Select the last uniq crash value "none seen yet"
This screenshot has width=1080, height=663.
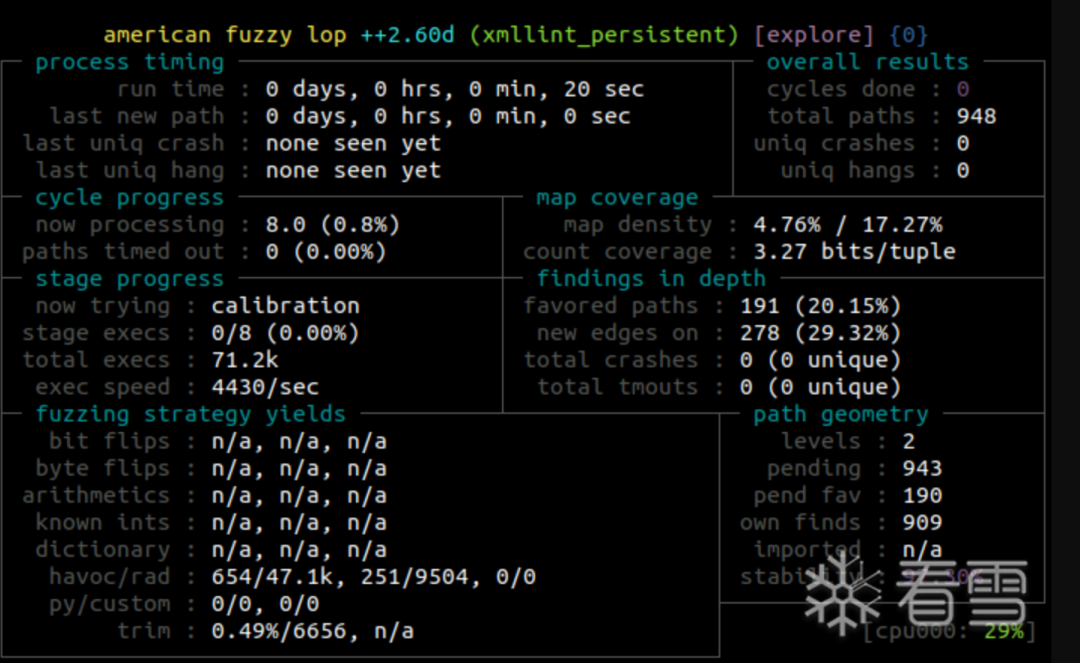353,143
